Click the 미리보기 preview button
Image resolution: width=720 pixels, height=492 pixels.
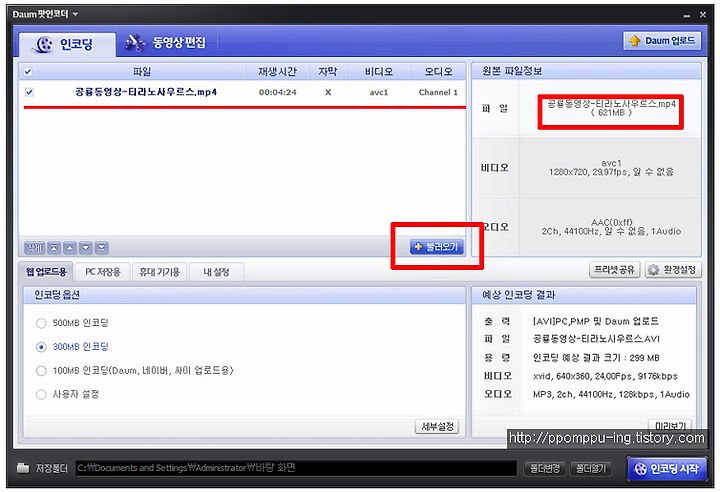tap(670, 425)
